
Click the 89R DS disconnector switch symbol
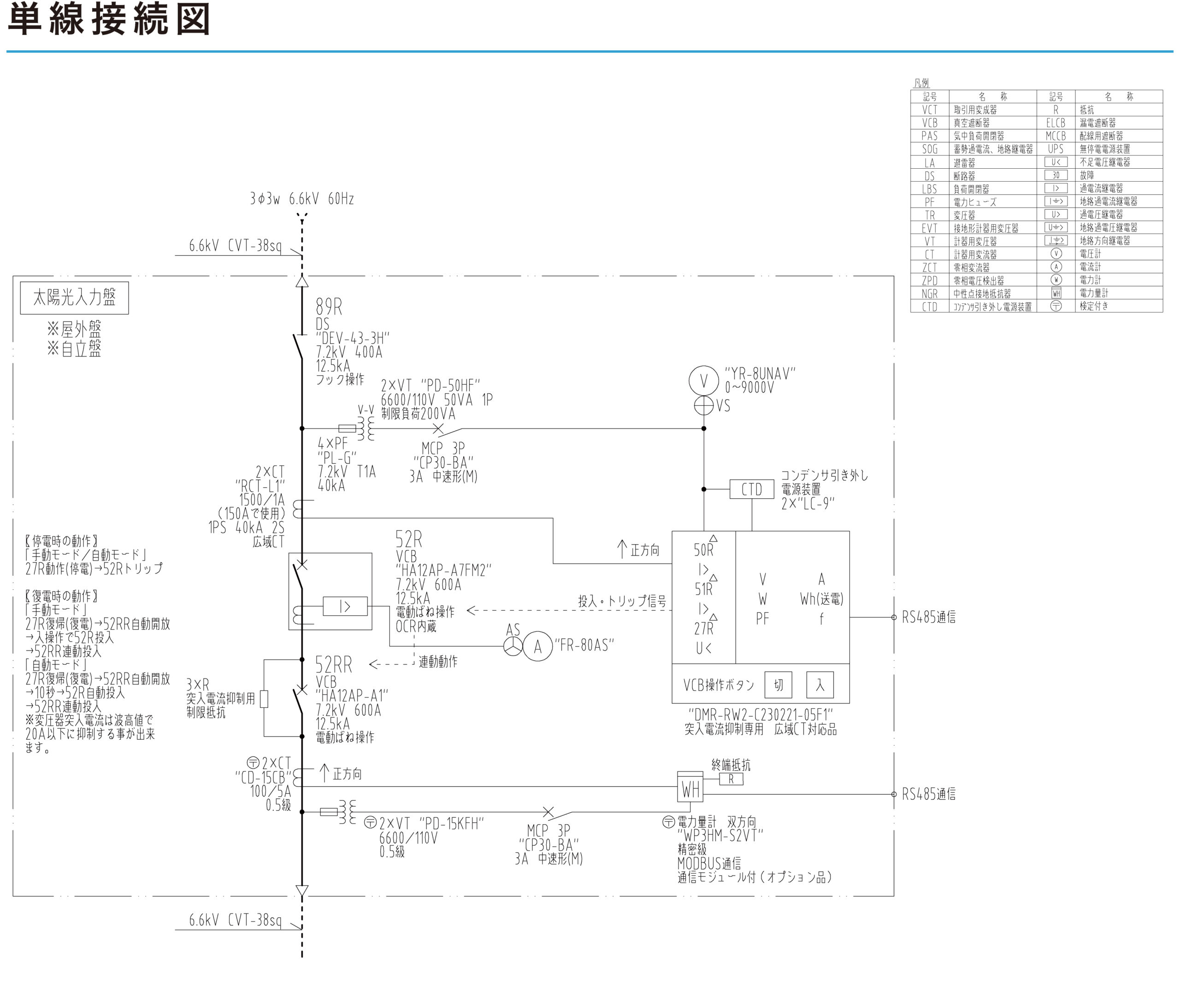[x=298, y=346]
